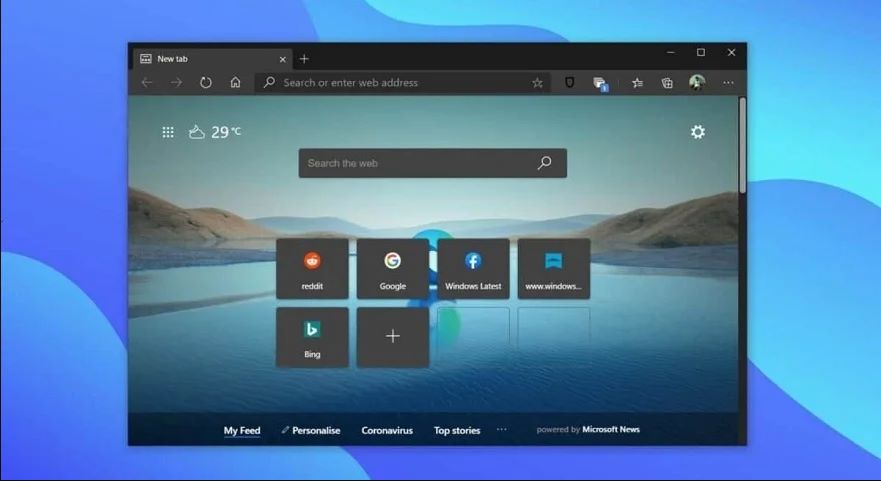Open a new tab with plus button
Viewport: 881px width, 481px height.
(304, 58)
